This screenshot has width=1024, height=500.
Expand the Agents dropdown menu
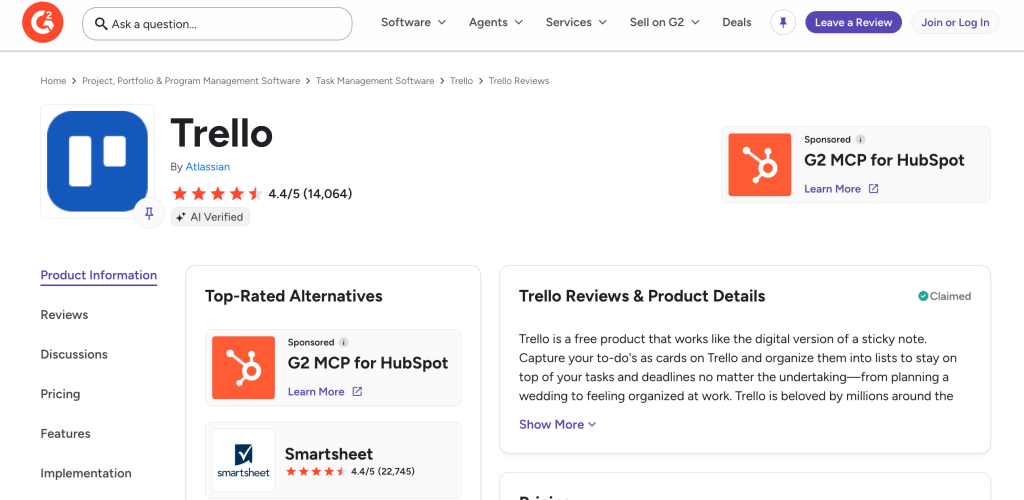[x=496, y=22]
